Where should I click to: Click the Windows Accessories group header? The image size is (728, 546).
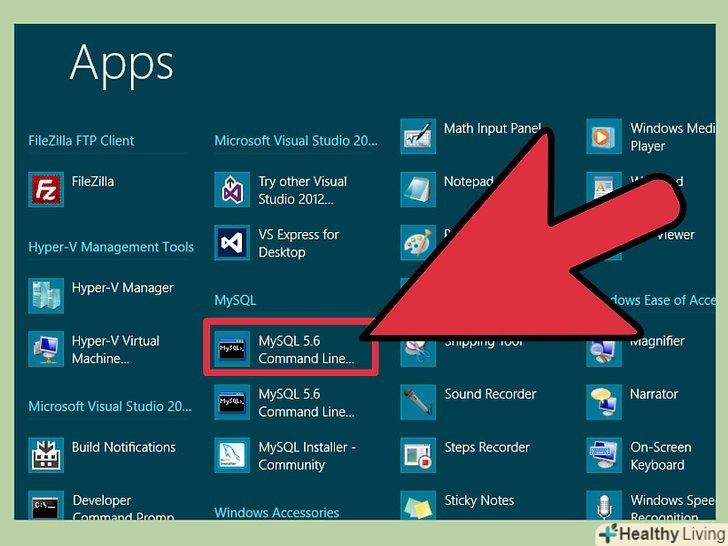pos(277,513)
